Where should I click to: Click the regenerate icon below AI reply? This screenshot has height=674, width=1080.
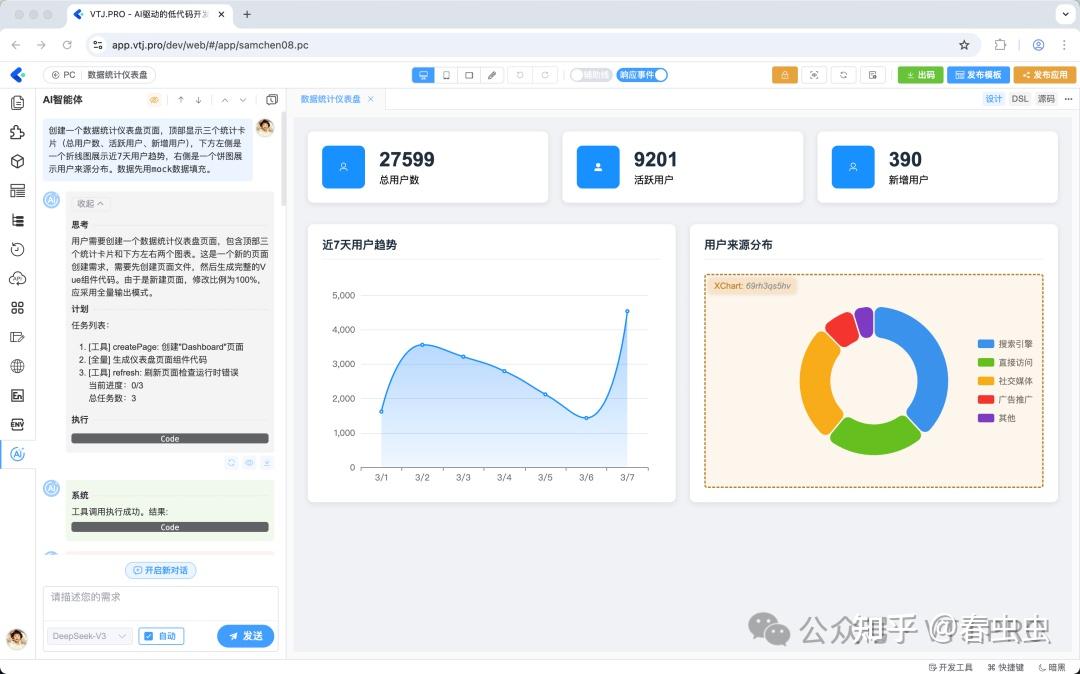pyautogui.click(x=231, y=463)
